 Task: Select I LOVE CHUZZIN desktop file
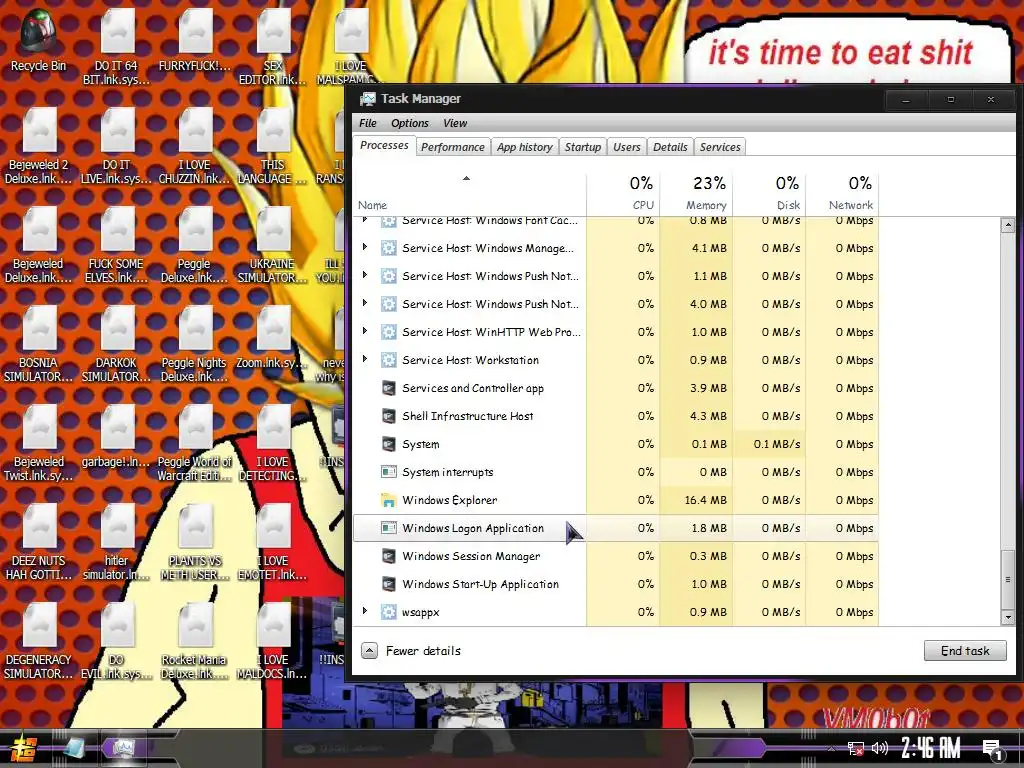pyautogui.click(x=194, y=147)
